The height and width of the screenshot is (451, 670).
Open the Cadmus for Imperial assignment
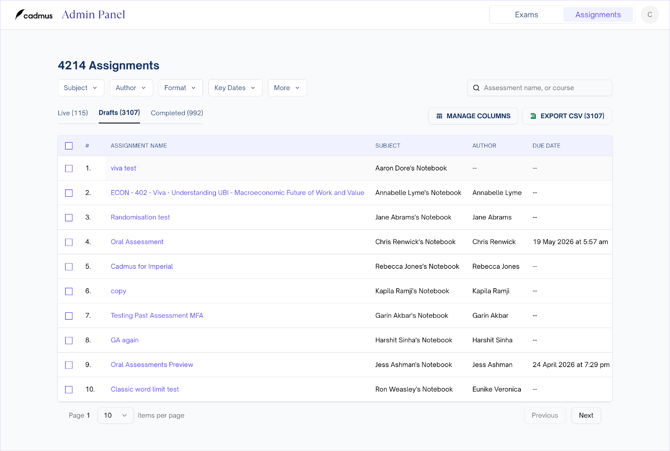click(x=142, y=267)
